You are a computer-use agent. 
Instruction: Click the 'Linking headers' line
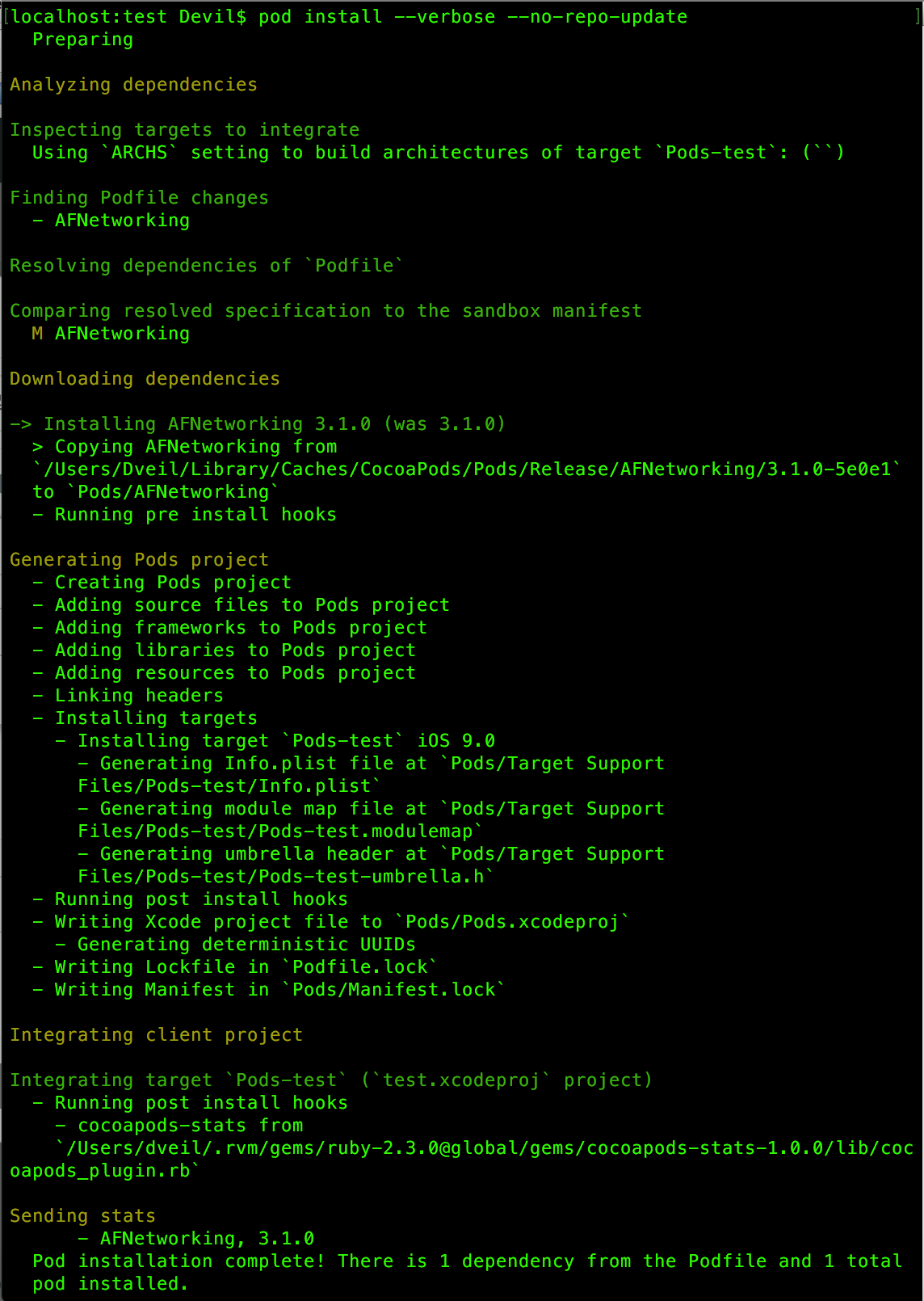pos(139,696)
